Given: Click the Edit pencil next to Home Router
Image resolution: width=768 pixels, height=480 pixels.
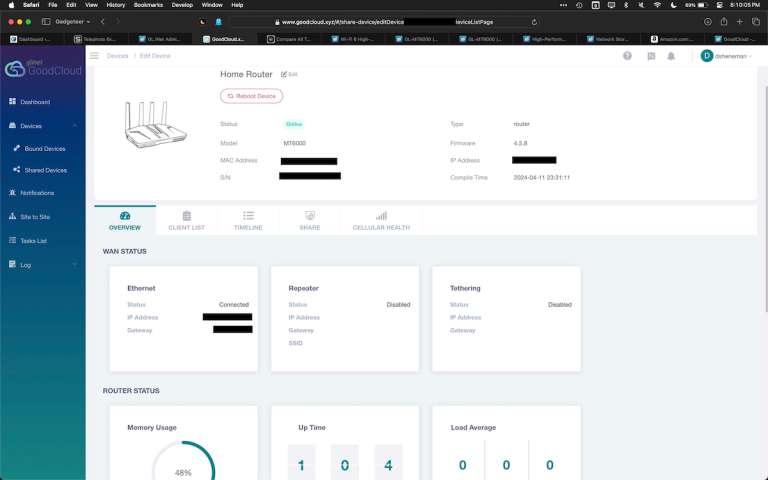Looking at the screenshot, I should tap(289, 74).
